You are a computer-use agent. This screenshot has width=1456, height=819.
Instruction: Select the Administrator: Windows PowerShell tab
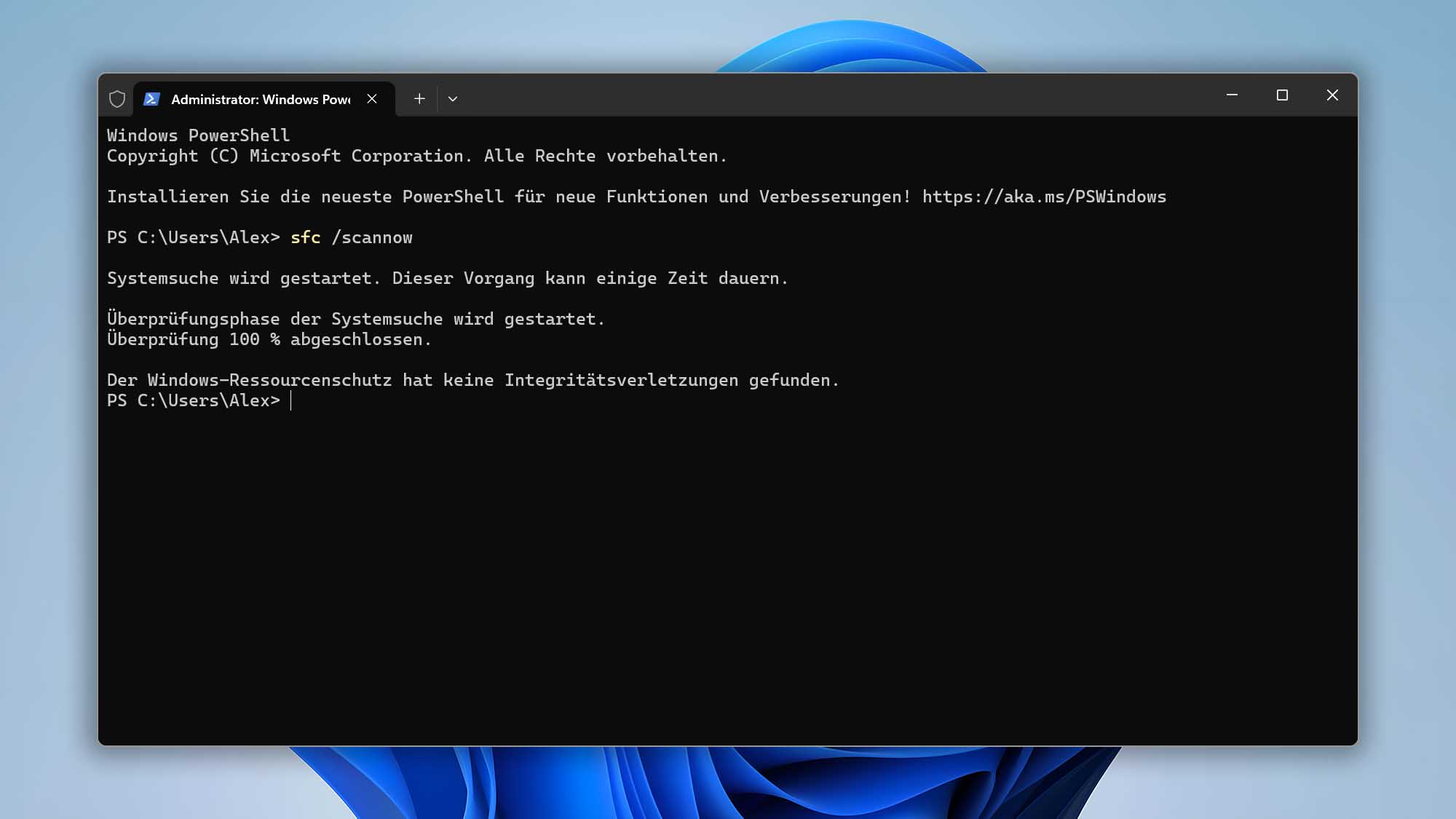pyautogui.click(x=264, y=99)
